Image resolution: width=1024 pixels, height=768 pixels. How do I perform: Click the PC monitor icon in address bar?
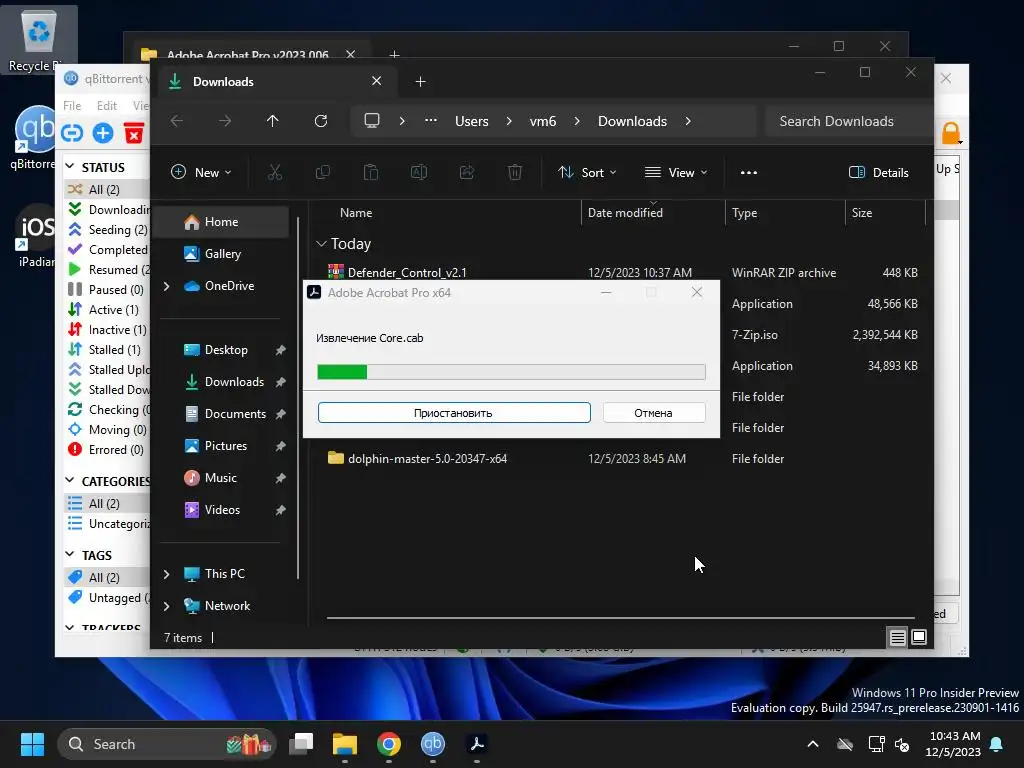point(372,121)
